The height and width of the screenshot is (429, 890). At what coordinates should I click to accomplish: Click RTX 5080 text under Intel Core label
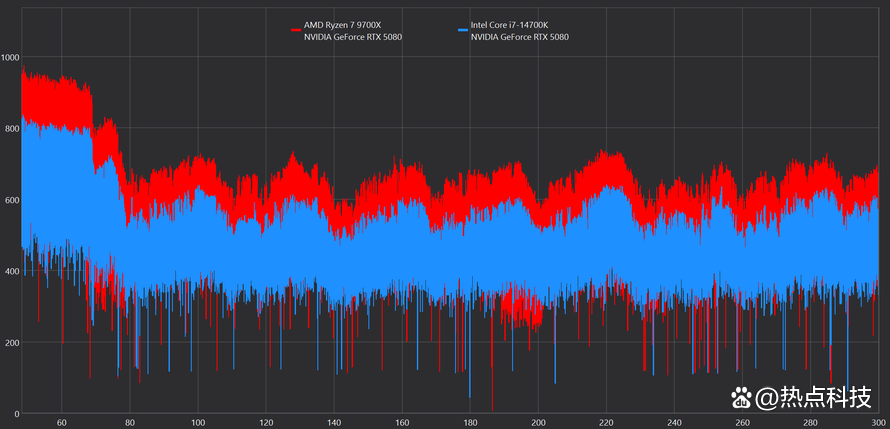coord(520,37)
